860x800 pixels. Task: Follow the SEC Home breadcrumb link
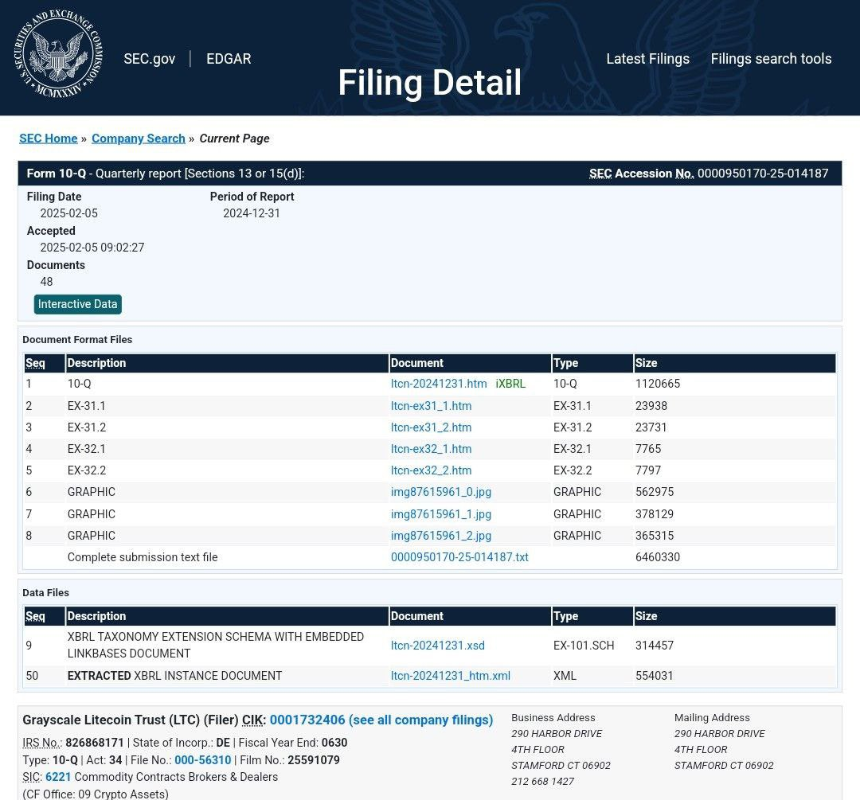click(48, 138)
